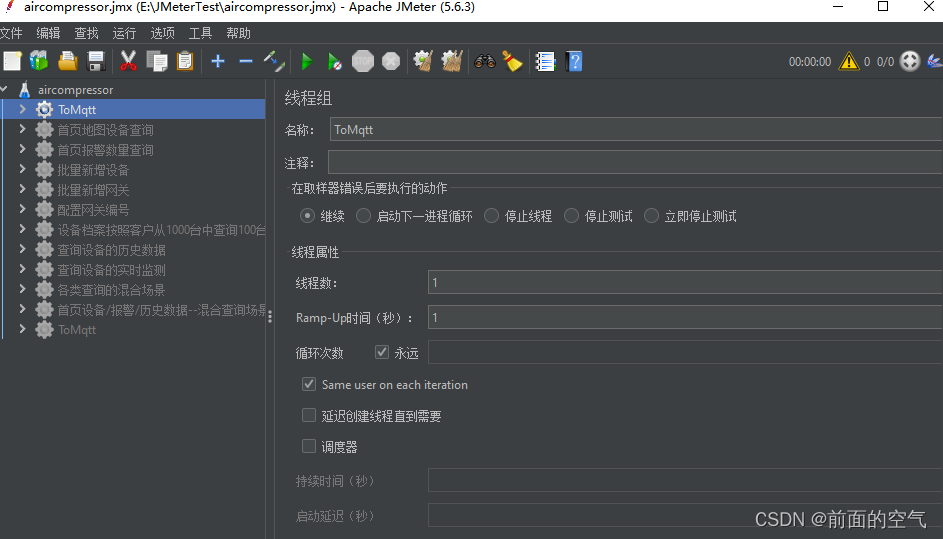943x539 pixels.
Task: Open the Function Helper list icon
Action: pos(545,61)
